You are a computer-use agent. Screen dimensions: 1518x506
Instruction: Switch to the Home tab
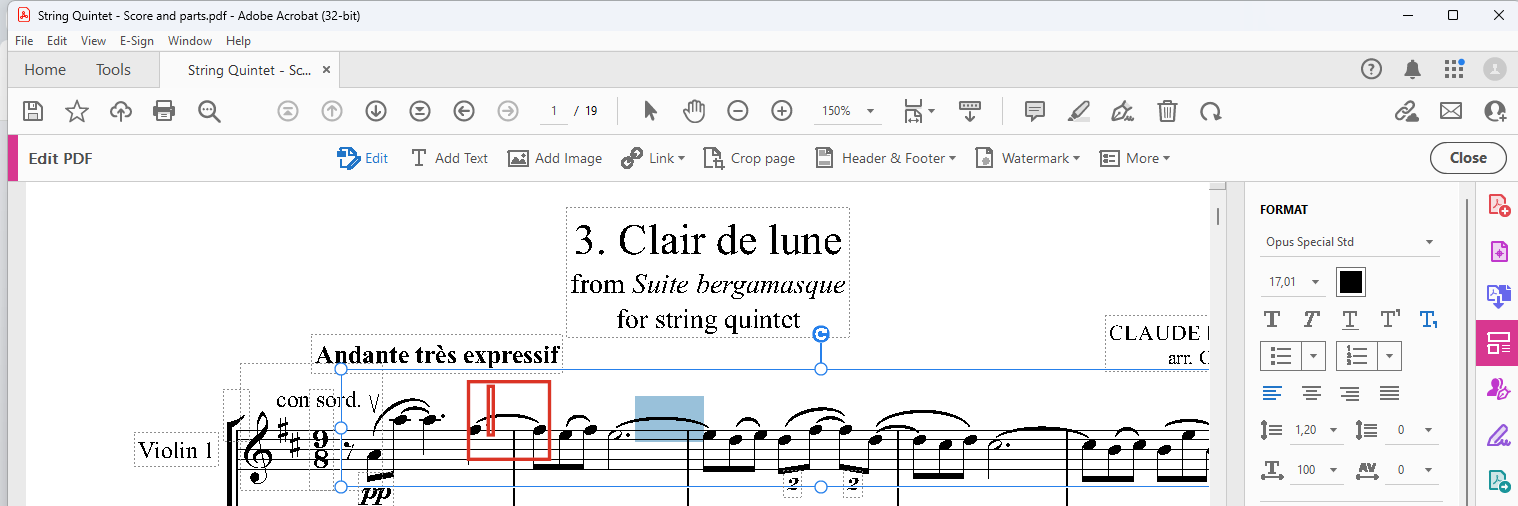(45, 70)
